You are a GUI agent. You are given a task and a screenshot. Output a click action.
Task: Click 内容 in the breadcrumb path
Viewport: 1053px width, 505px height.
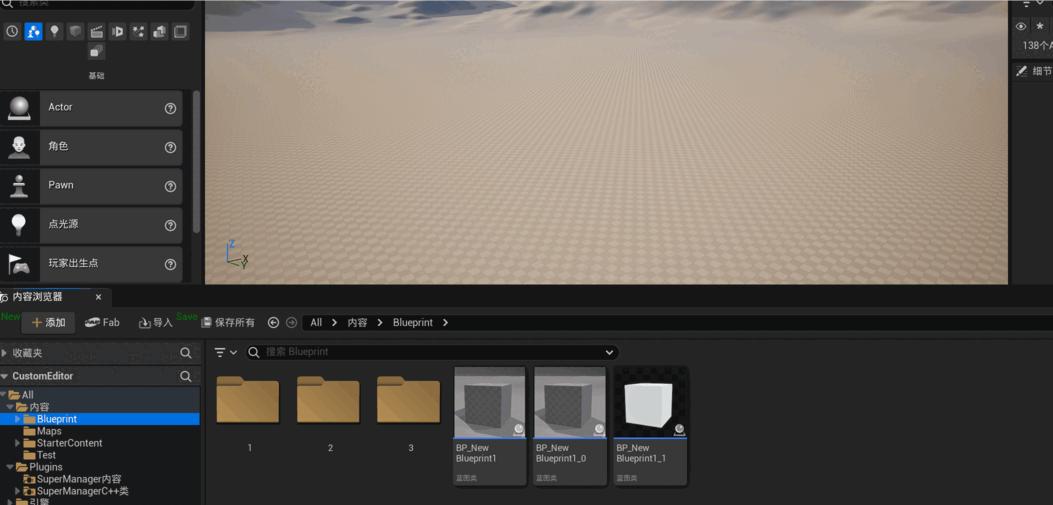coord(357,322)
